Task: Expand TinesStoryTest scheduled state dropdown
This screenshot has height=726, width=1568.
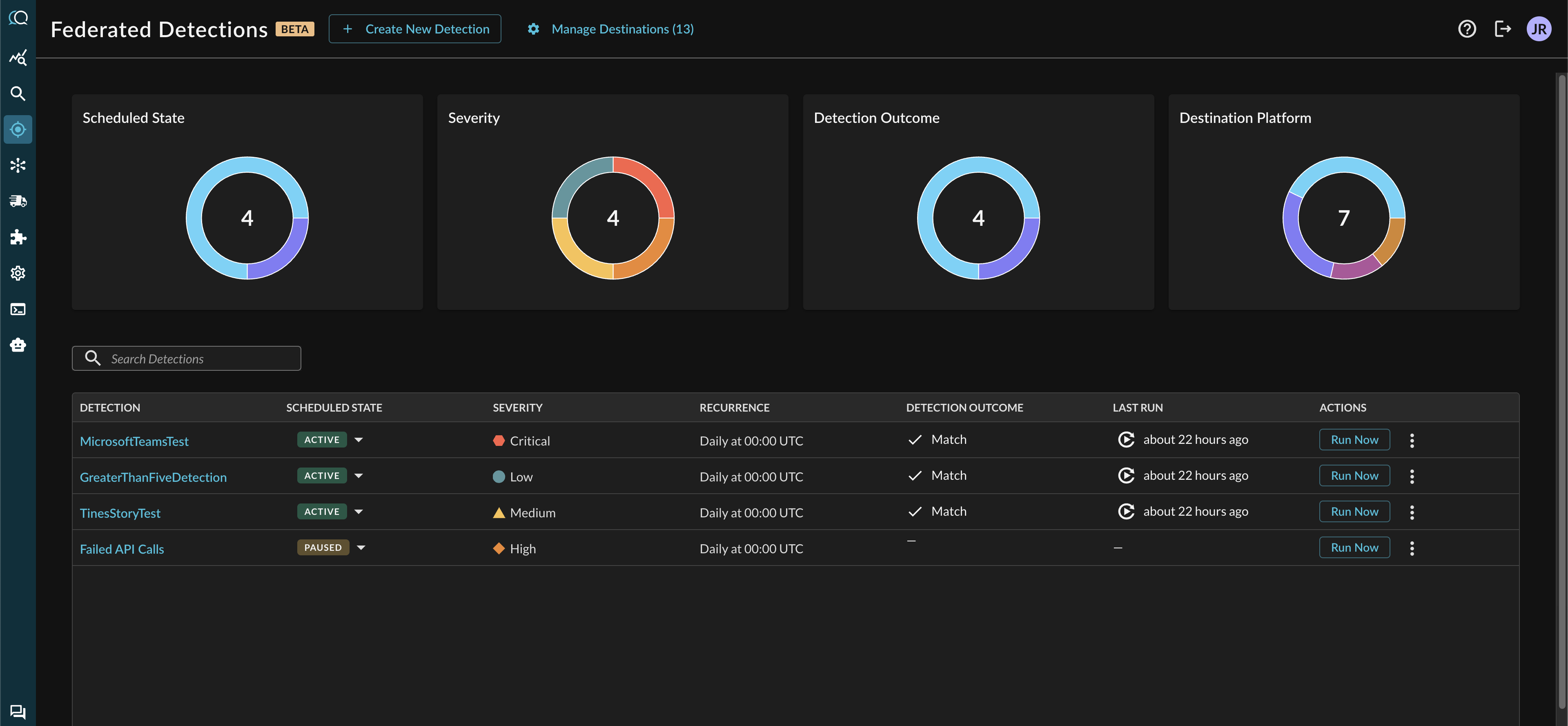Action: tap(359, 512)
